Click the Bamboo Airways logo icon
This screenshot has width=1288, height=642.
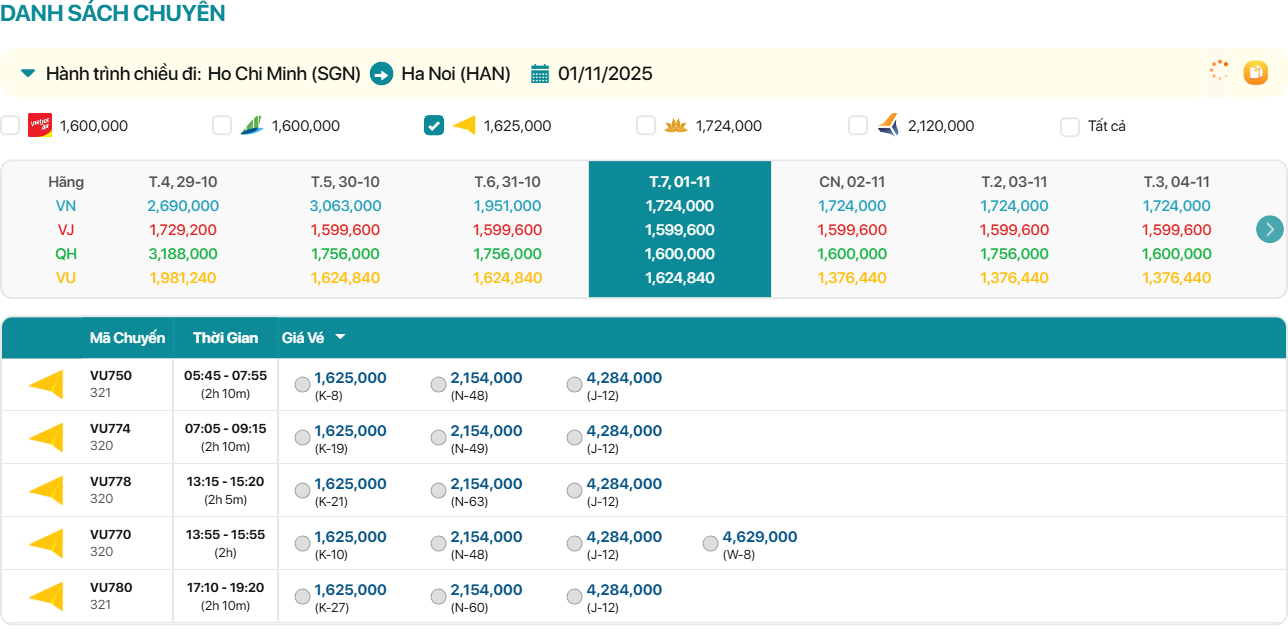(x=252, y=125)
